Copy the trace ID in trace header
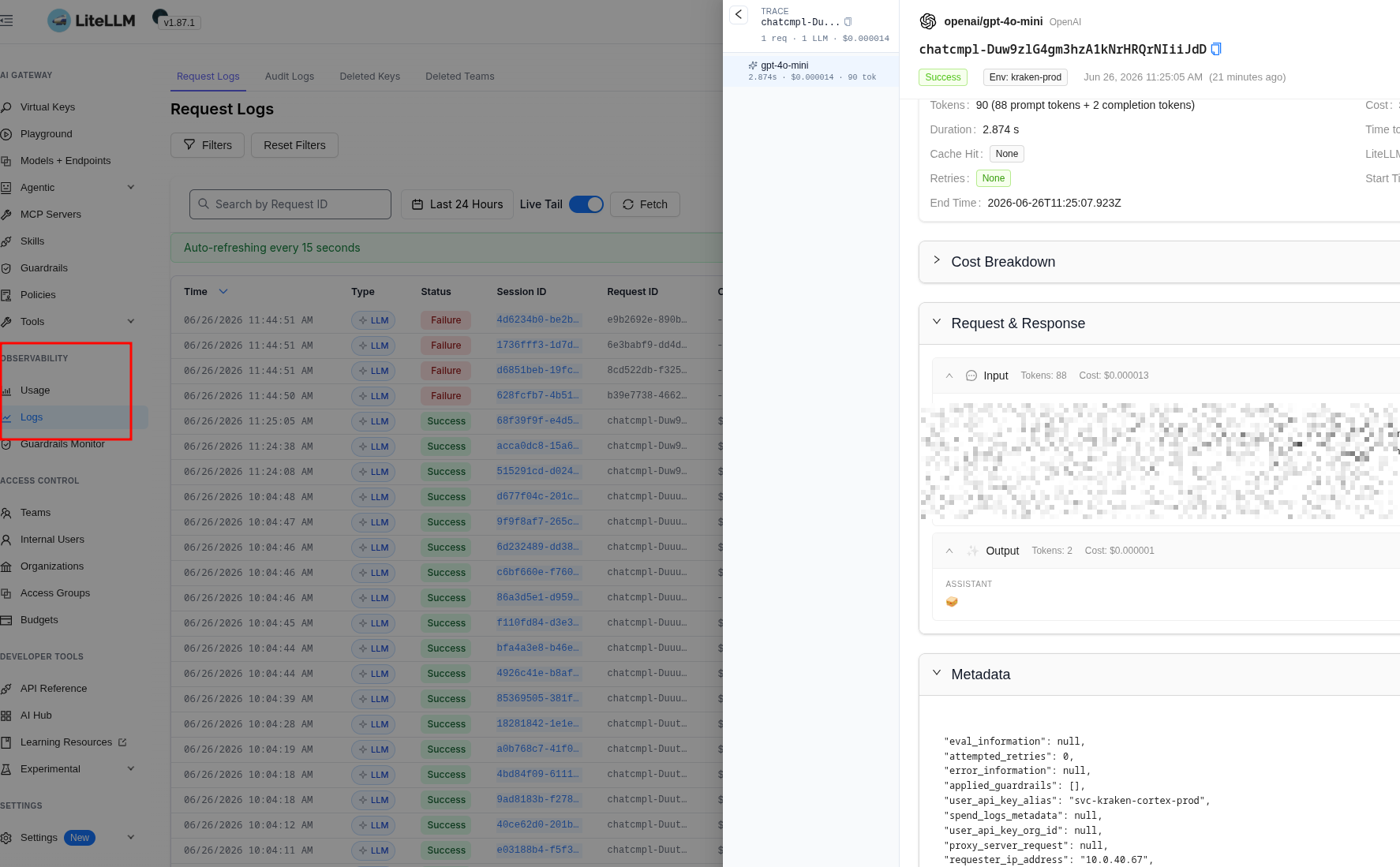 coord(848,22)
